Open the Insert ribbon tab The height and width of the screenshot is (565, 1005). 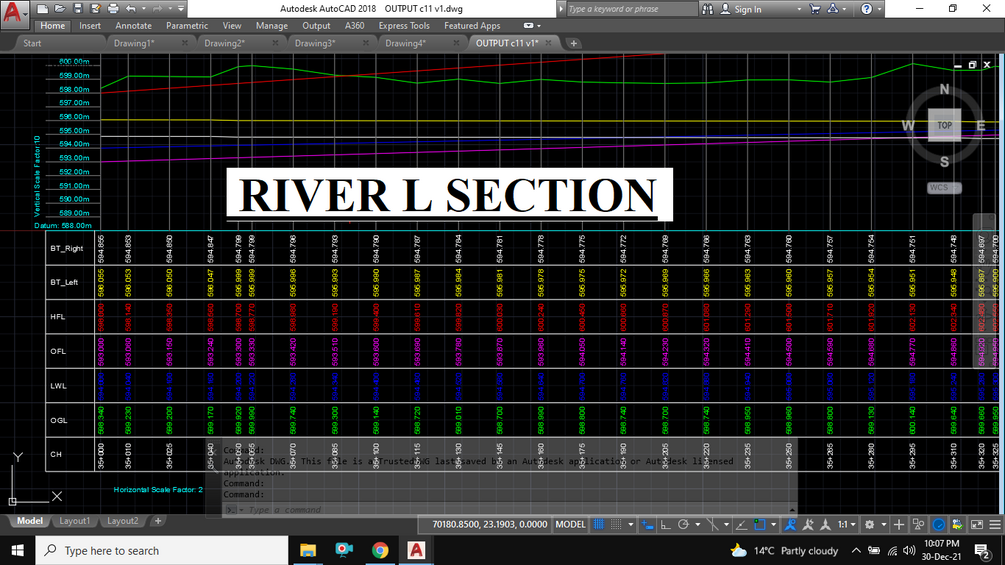[x=90, y=26]
